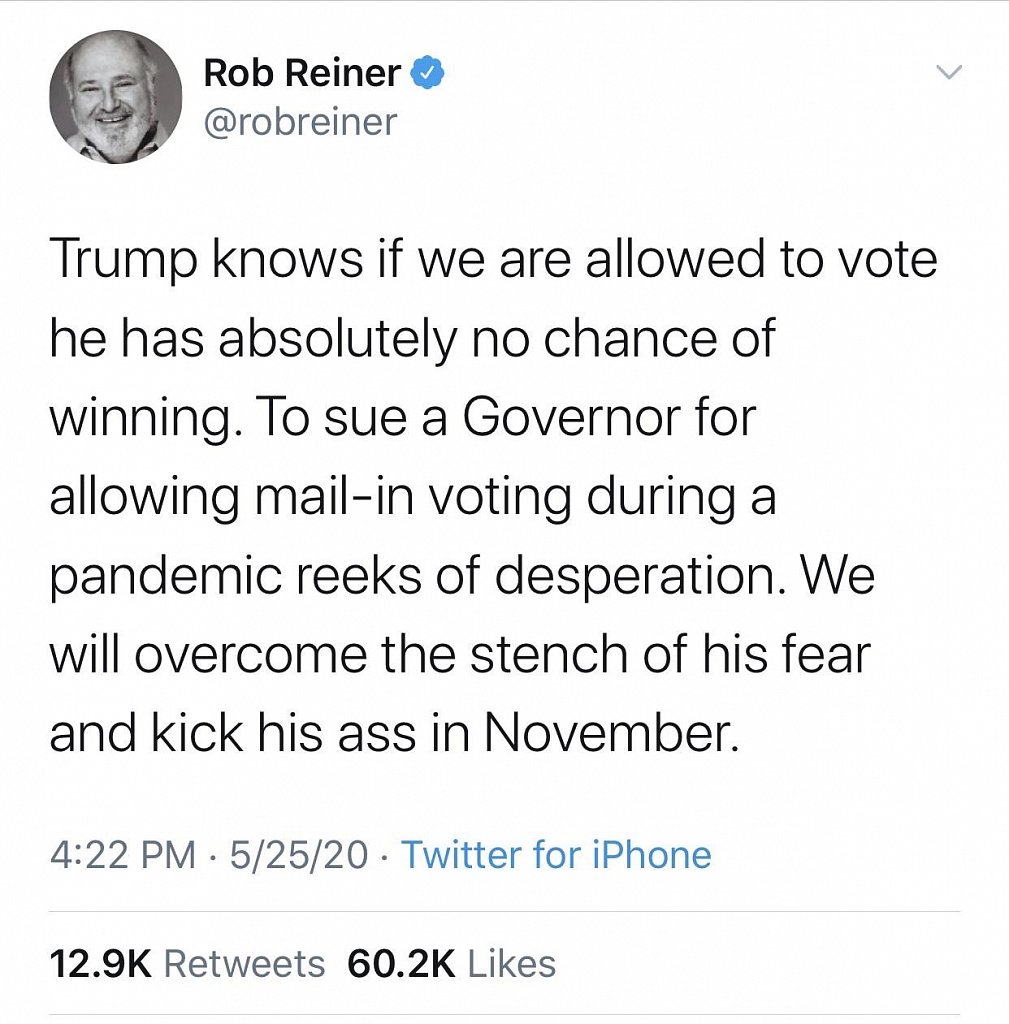Expand the tweet options chevron
1009x1024 pixels.
[948, 72]
